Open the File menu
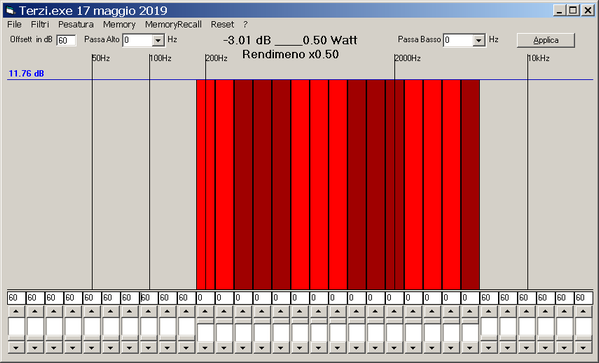This screenshot has width=599, height=363. 14,24
